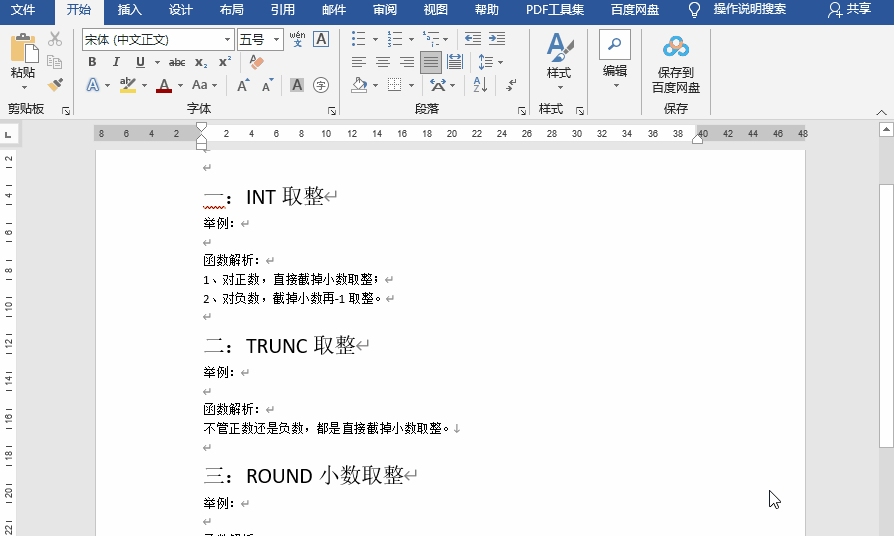The width and height of the screenshot is (894, 536).
Task: Click the 共享 share button
Action: (849, 10)
